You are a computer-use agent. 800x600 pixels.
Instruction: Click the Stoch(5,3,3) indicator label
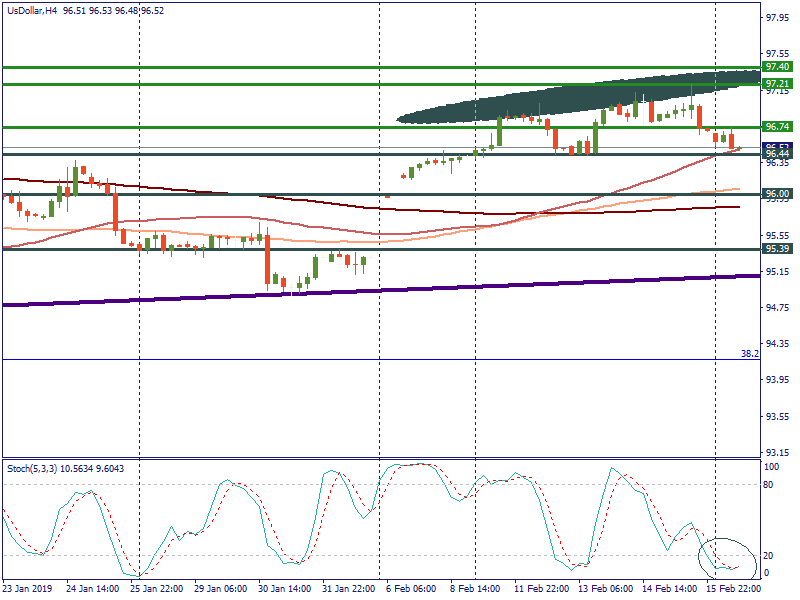(34, 467)
